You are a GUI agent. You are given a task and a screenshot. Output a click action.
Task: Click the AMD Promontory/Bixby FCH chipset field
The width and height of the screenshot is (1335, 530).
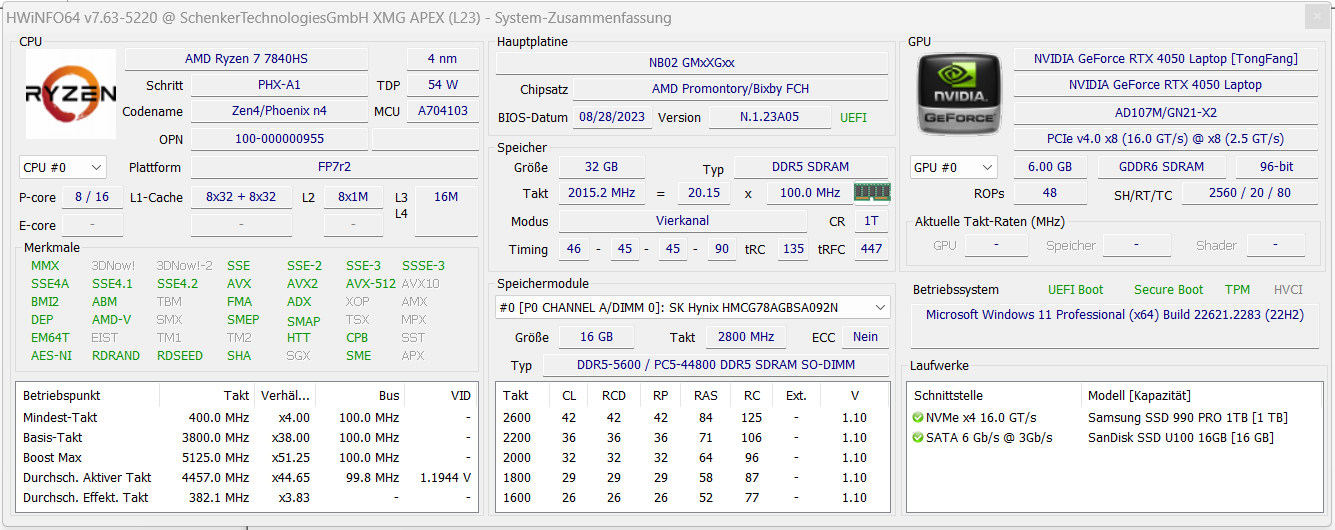point(730,89)
